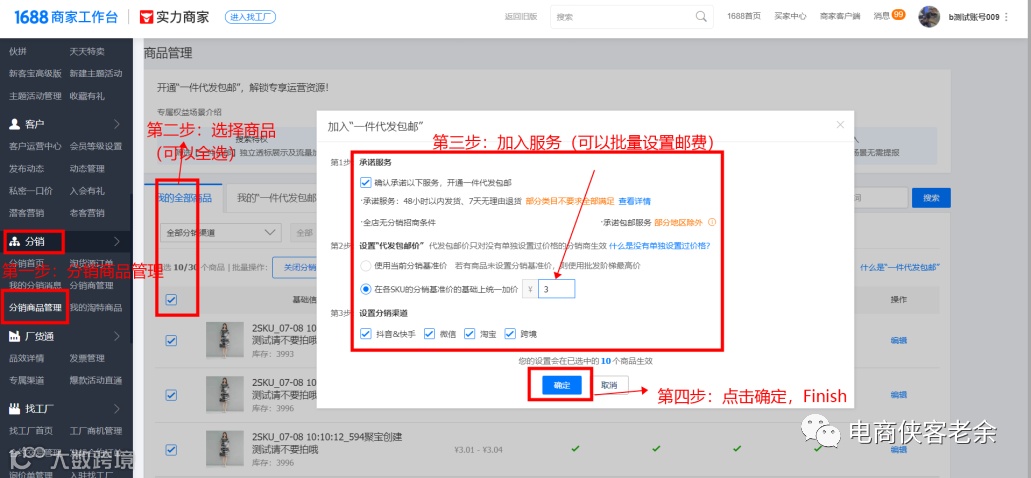The width and height of the screenshot is (1031, 478).
Task: Open 会员等级设置 in sidebar
Action: tap(95, 146)
